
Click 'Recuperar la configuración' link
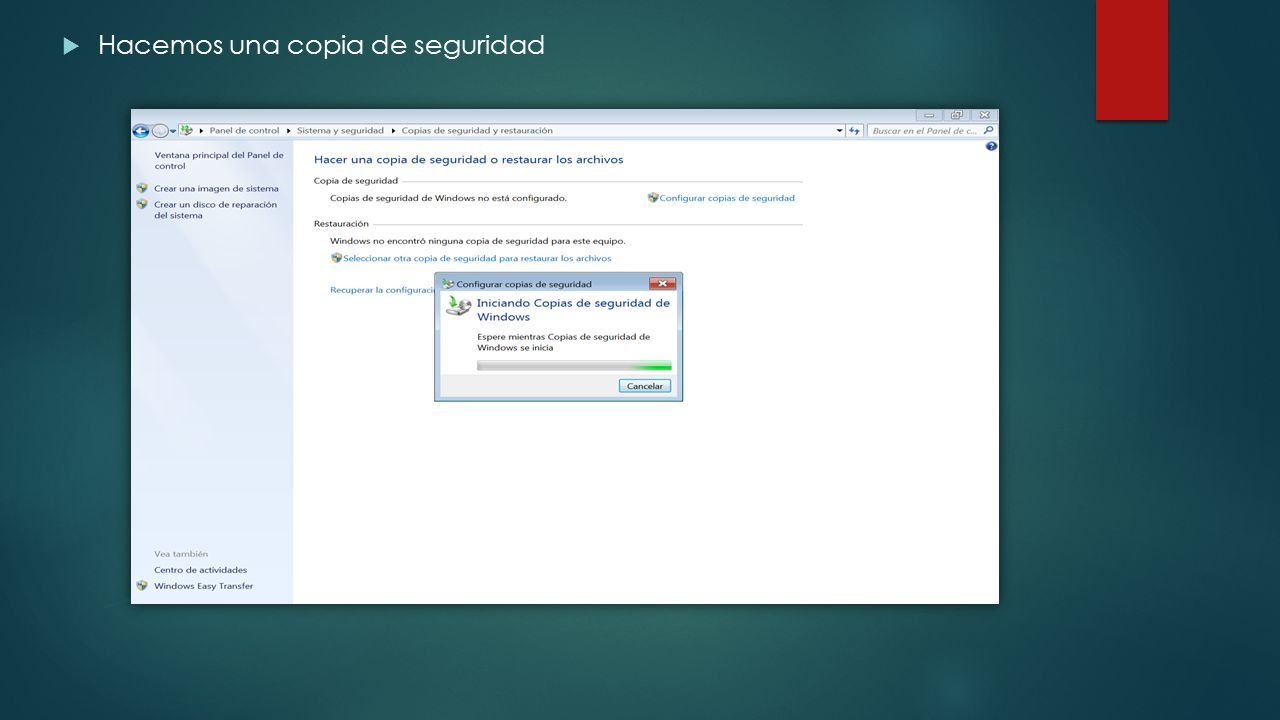(x=382, y=290)
